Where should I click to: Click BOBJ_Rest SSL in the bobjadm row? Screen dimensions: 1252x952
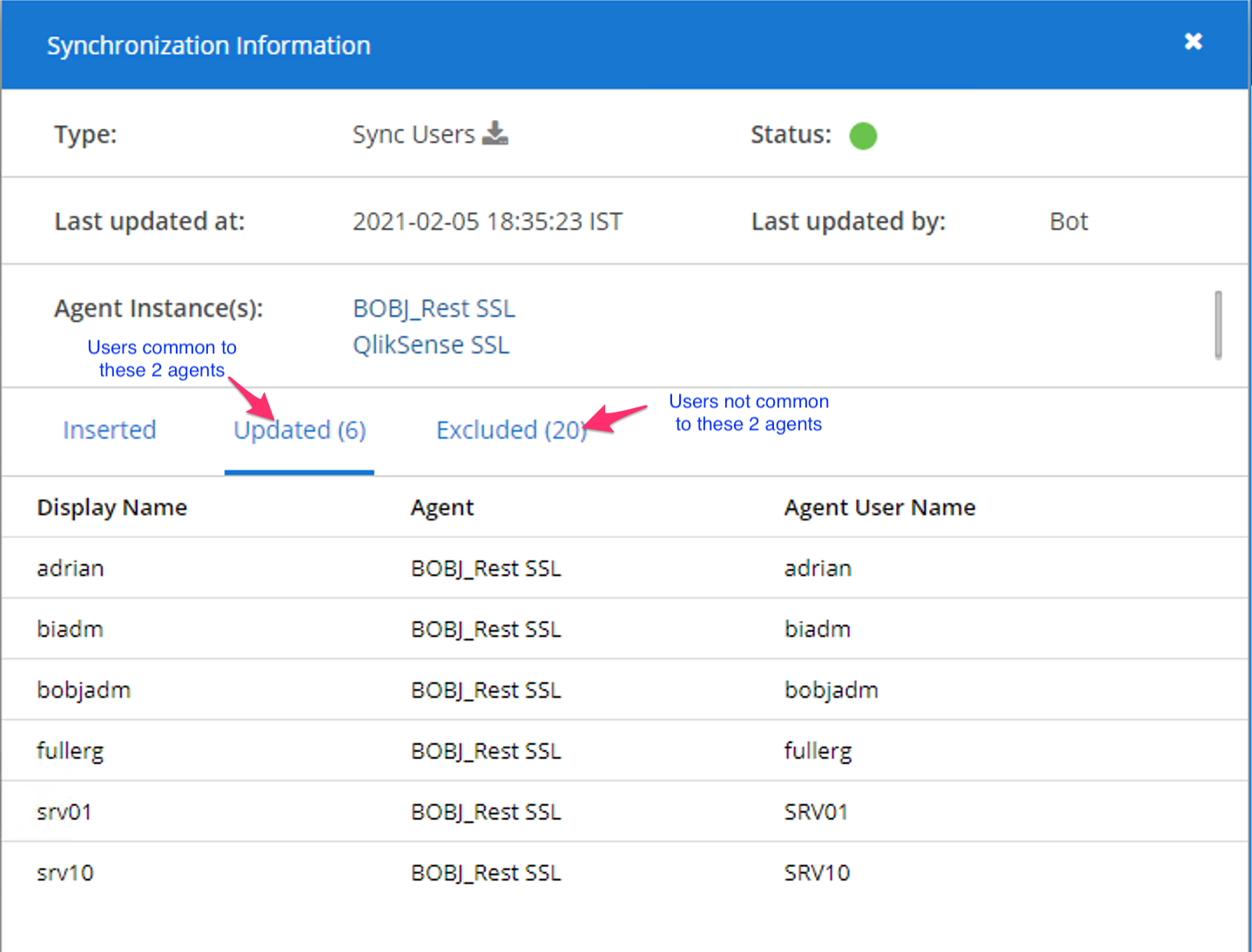tap(486, 690)
